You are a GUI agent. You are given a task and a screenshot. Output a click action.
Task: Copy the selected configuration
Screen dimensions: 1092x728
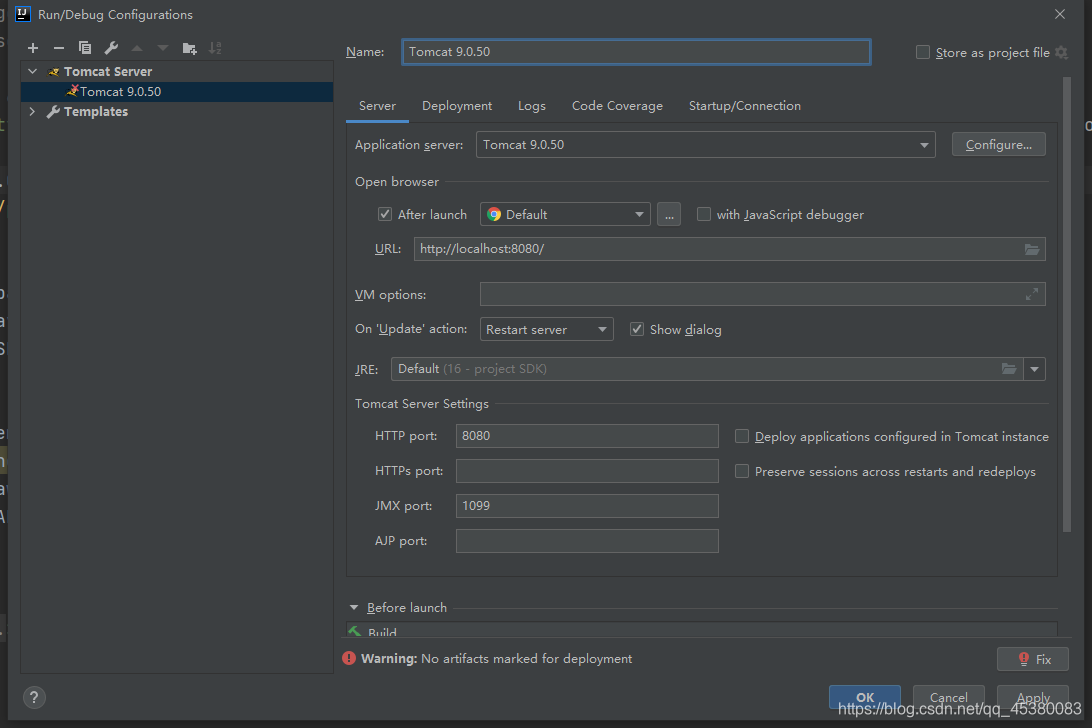85,48
